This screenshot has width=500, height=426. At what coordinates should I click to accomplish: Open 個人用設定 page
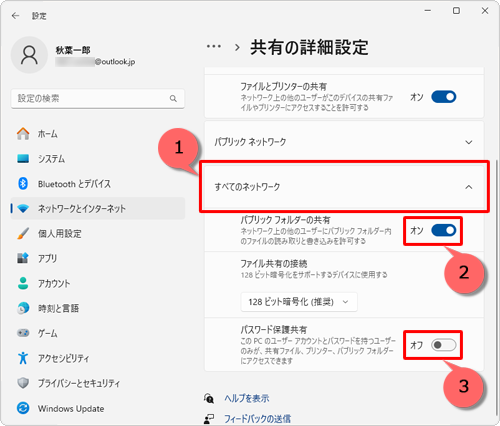[98, 233]
